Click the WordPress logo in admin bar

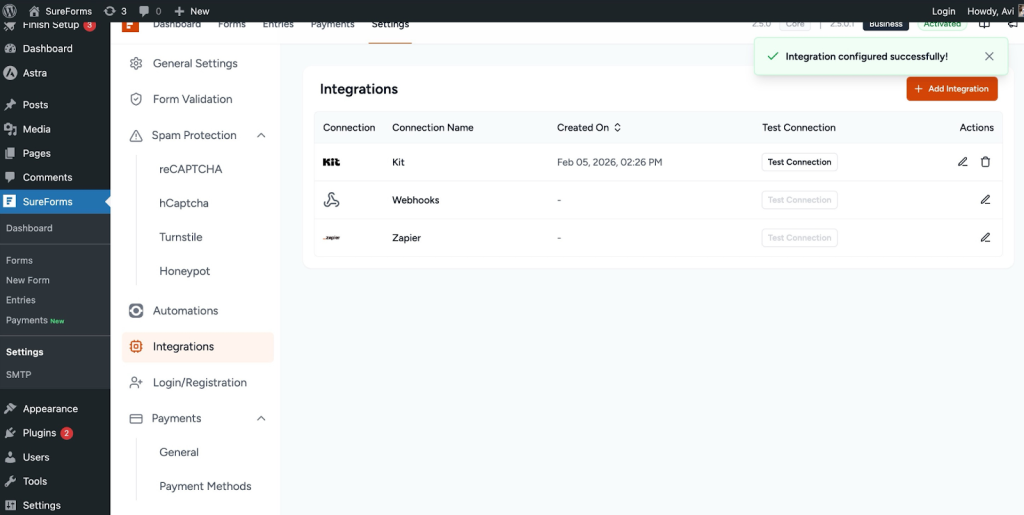[x=10, y=11]
